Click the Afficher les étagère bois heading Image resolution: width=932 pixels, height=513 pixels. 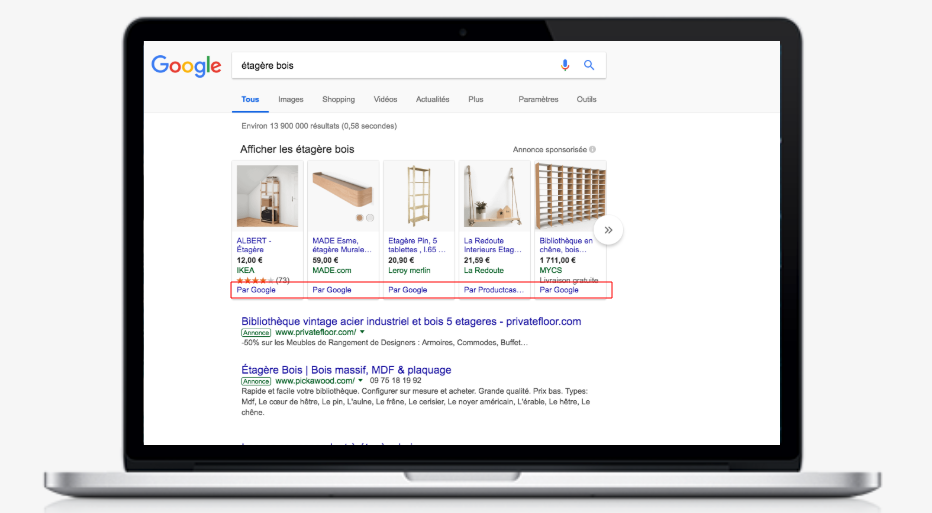[x=297, y=149]
